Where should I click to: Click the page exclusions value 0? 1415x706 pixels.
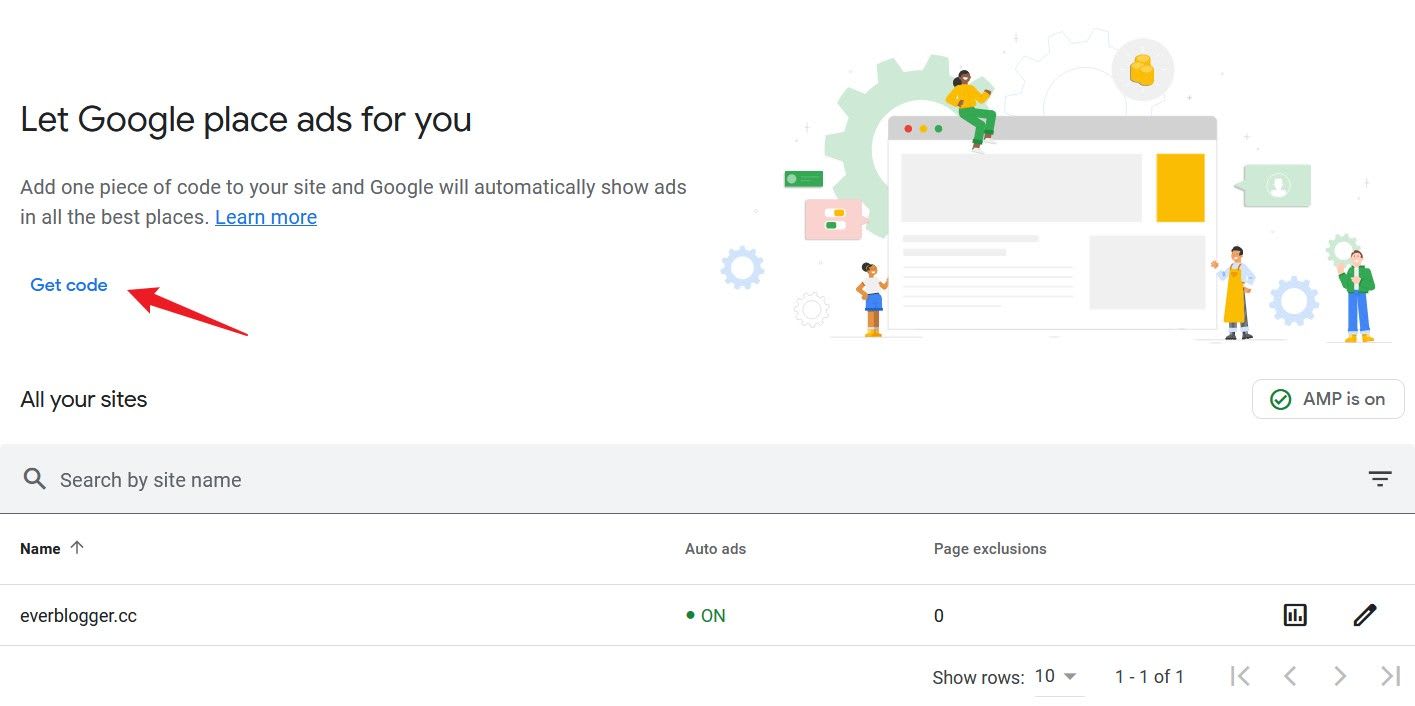[939, 616]
